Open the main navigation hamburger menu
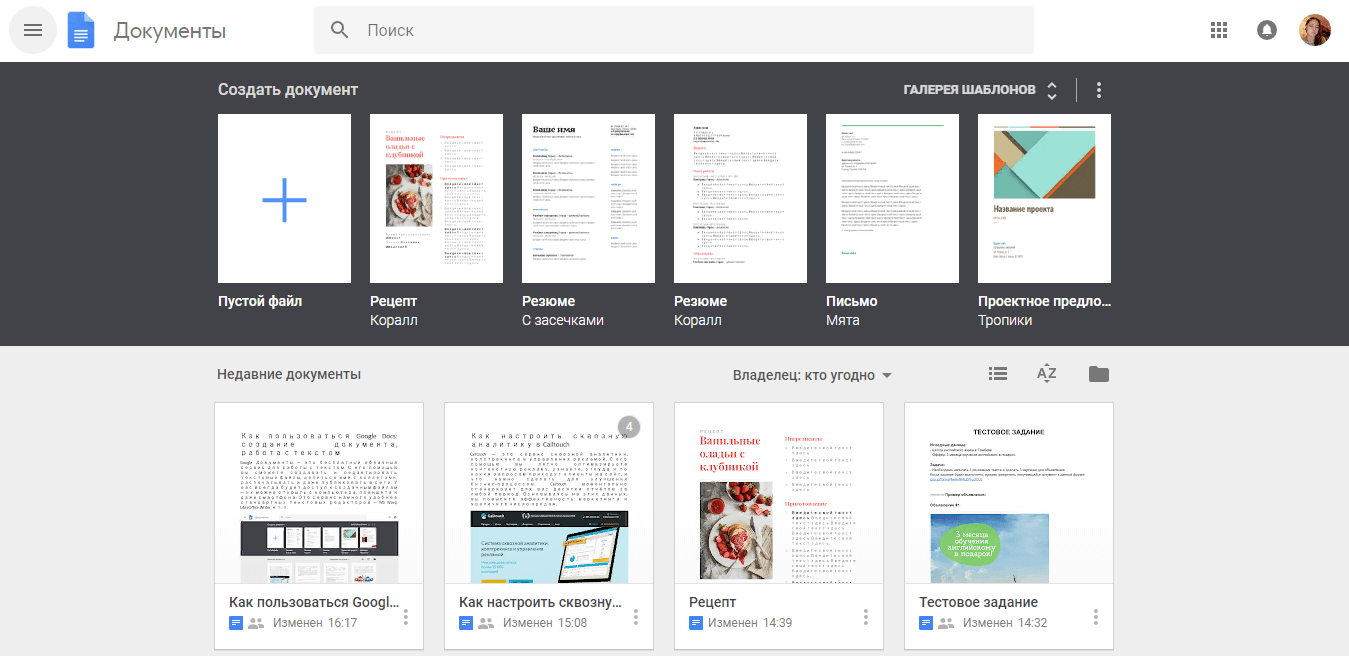1349x656 pixels. click(x=33, y=29)
